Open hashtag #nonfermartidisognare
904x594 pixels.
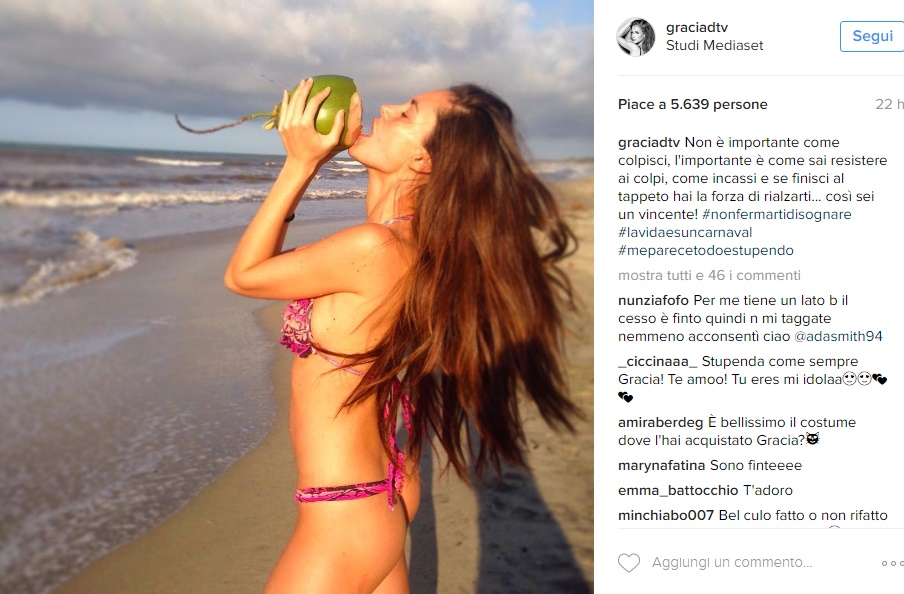[x=777, y=214]
